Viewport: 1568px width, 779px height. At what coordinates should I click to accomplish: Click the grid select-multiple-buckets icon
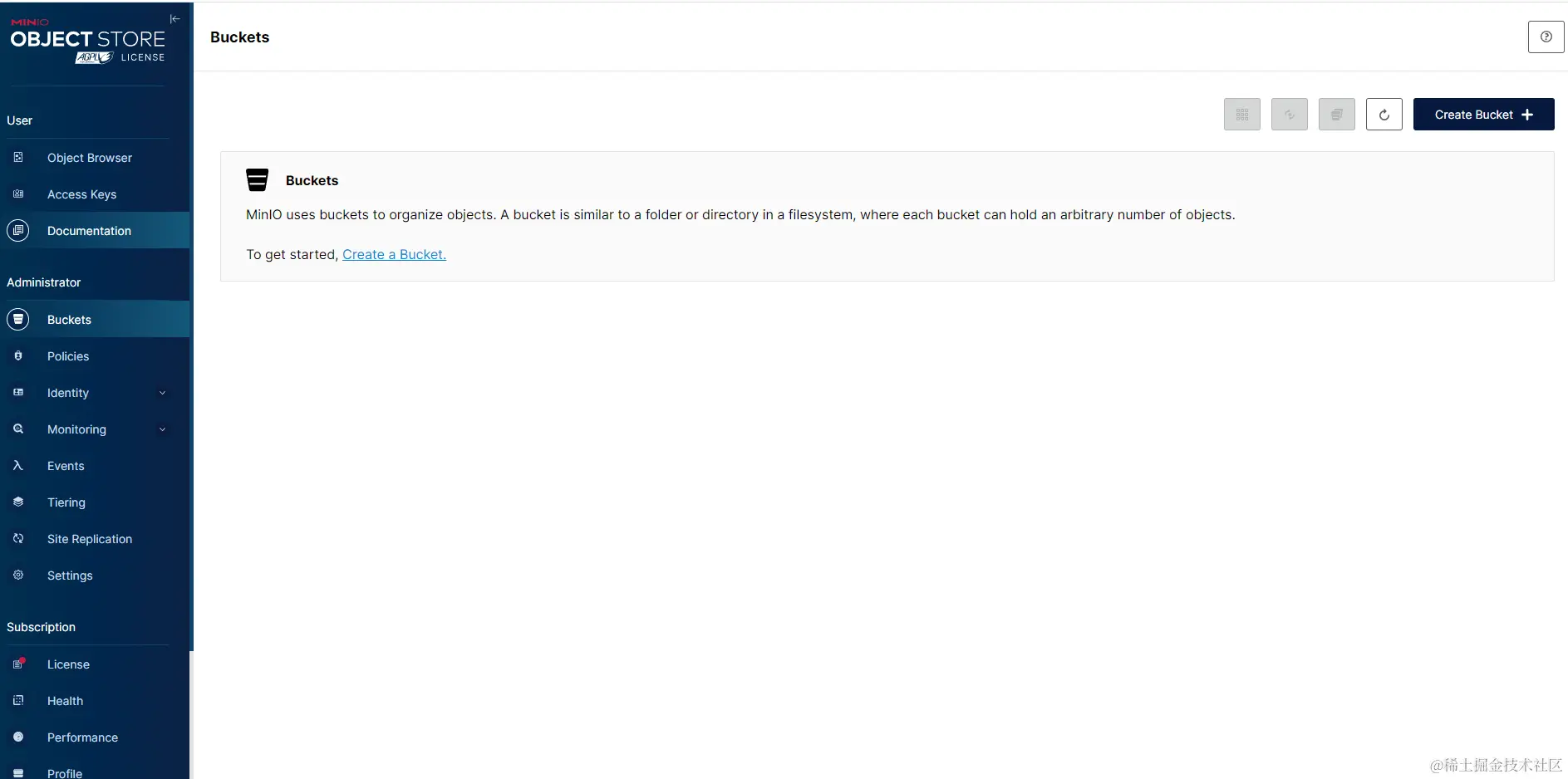coord(1241,115)
